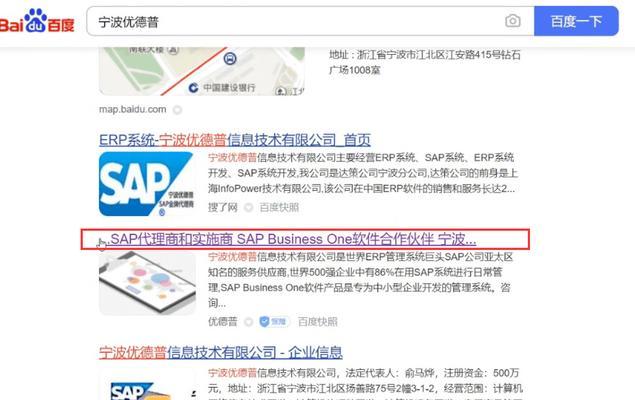Click the Baidu logo

pyautogui.click(x=38, y=20)
